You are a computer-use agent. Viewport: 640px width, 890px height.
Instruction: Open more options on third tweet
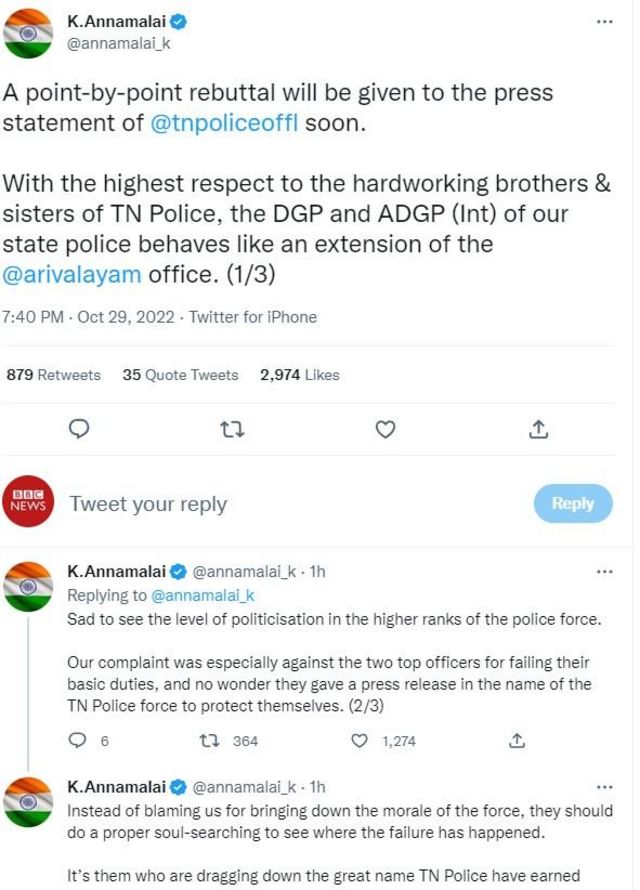coord(604,787)
